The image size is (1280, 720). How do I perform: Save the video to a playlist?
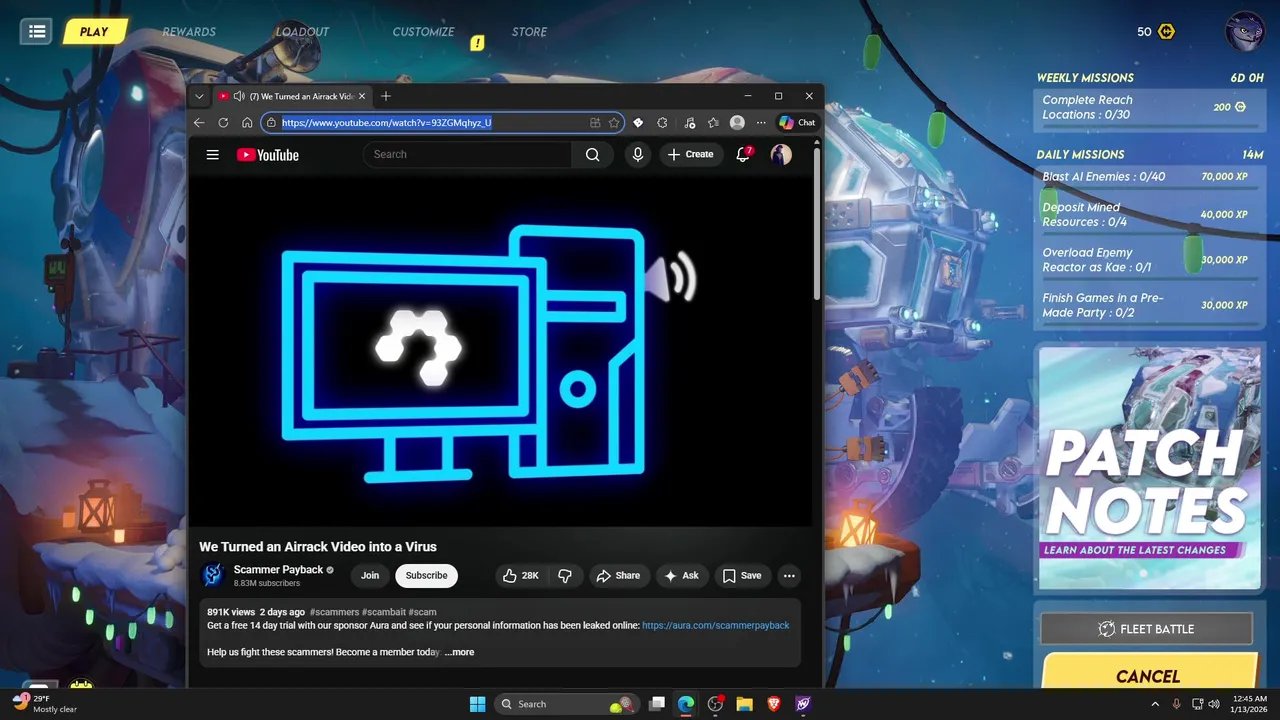(742, 575)
